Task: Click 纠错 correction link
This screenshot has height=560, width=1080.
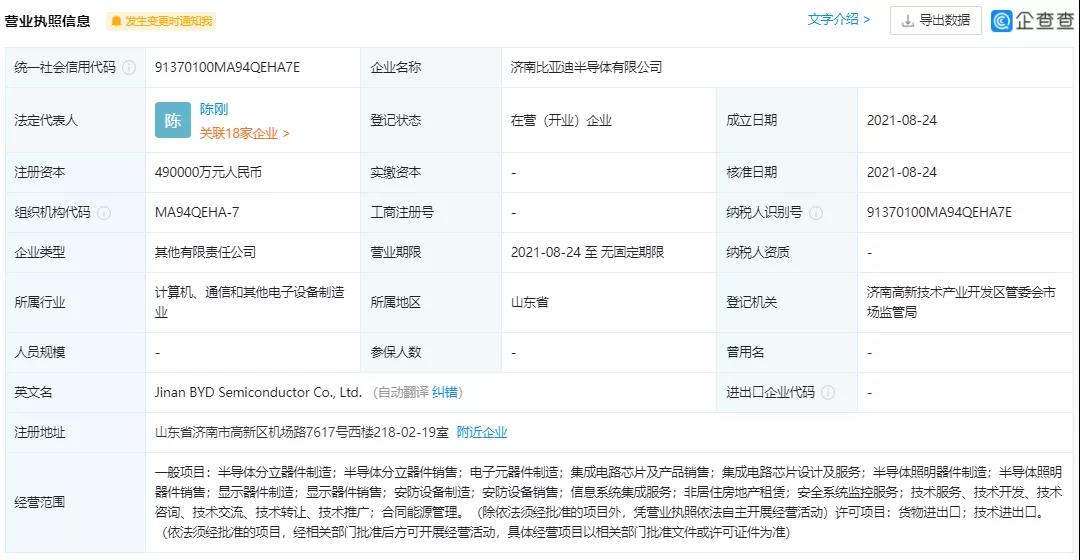Action: point(445,393)
